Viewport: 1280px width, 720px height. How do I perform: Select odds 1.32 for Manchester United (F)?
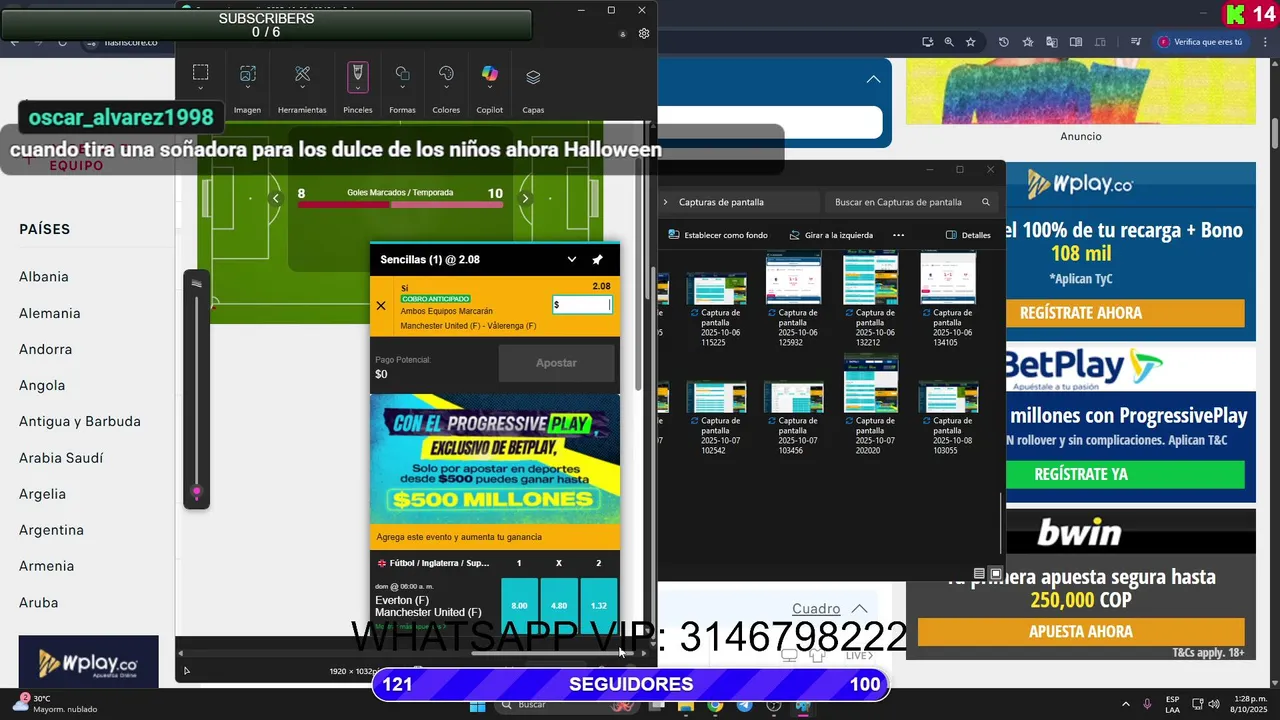tap(599, 605)
